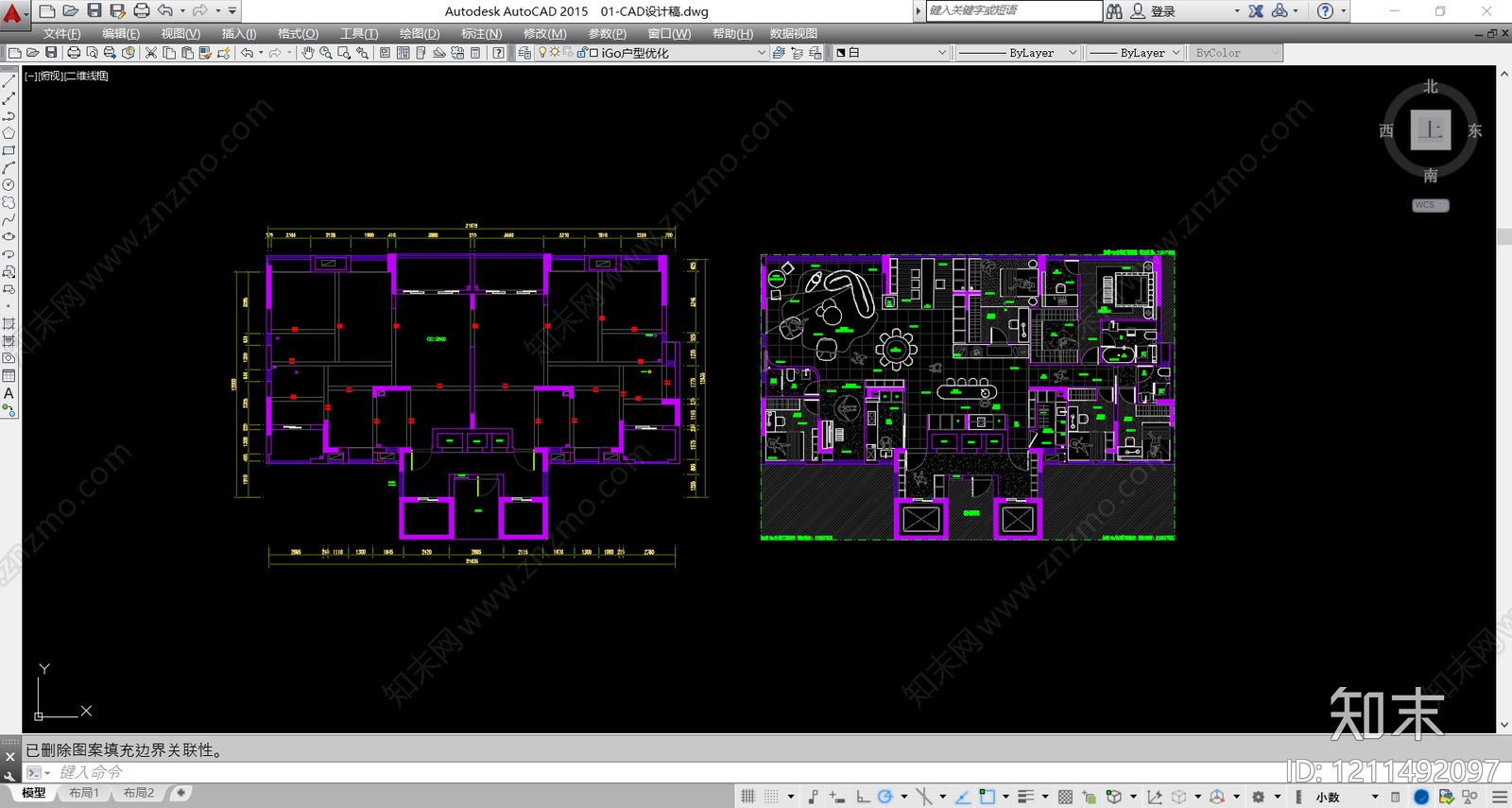Toggle transparency display in status bar
Screen dimensions: 1512x808
(x=1065, y=797)
